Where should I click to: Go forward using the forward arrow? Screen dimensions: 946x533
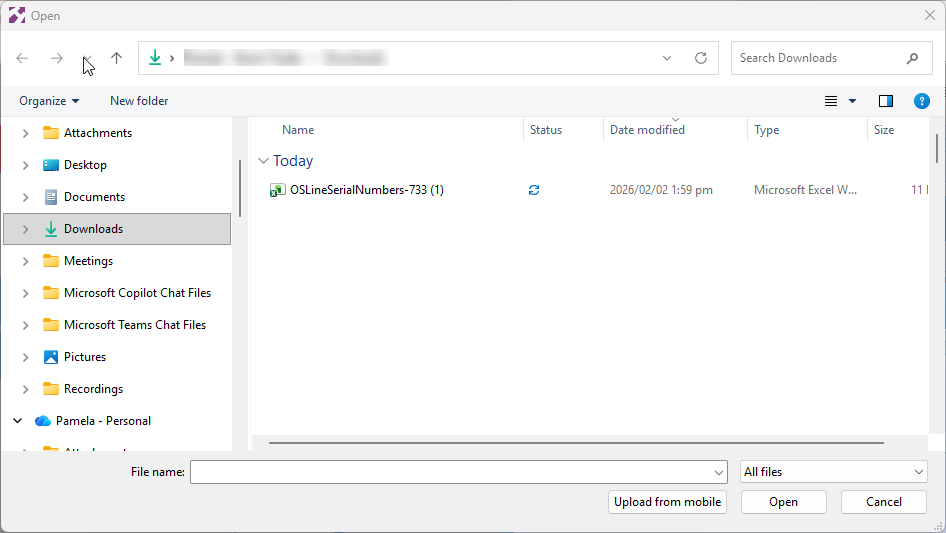point(57,58)
